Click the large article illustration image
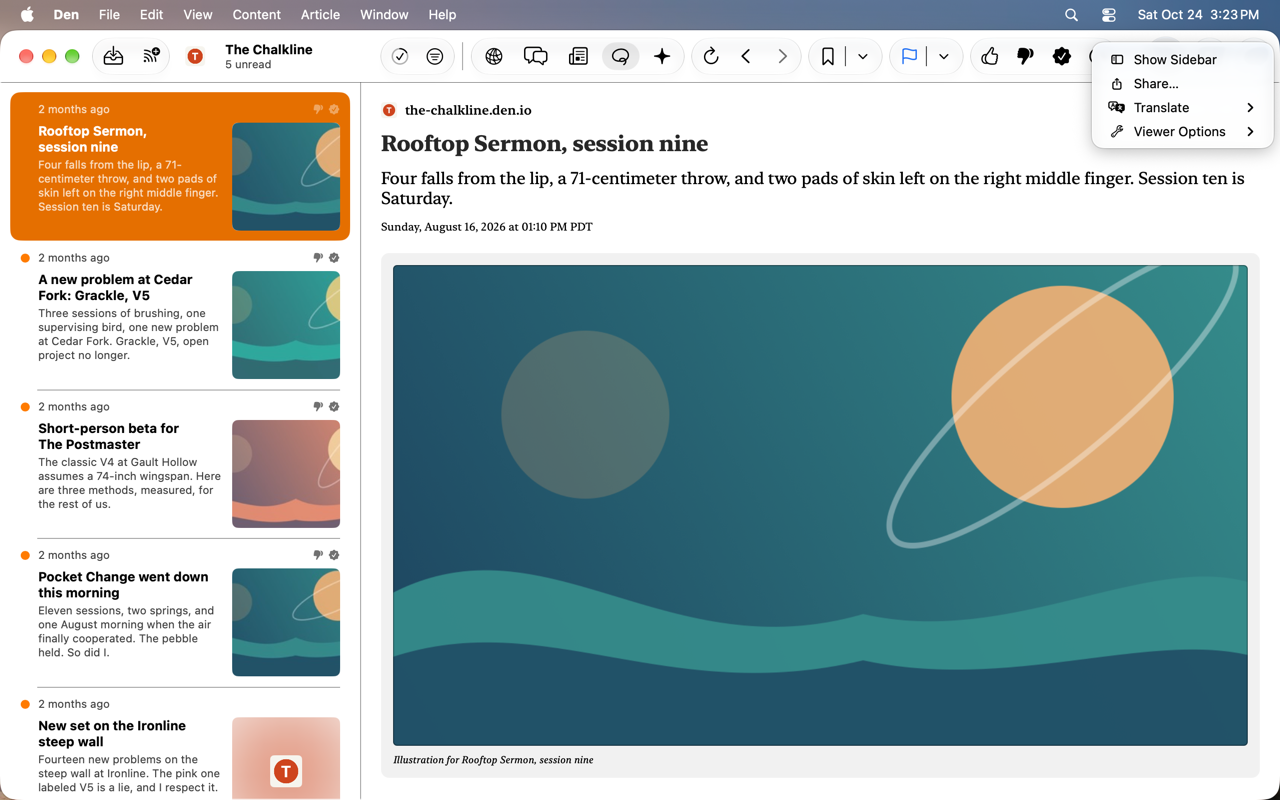The width and height of the screenshot is (1280, 800). pyautogui.click(x=820, y=505)
